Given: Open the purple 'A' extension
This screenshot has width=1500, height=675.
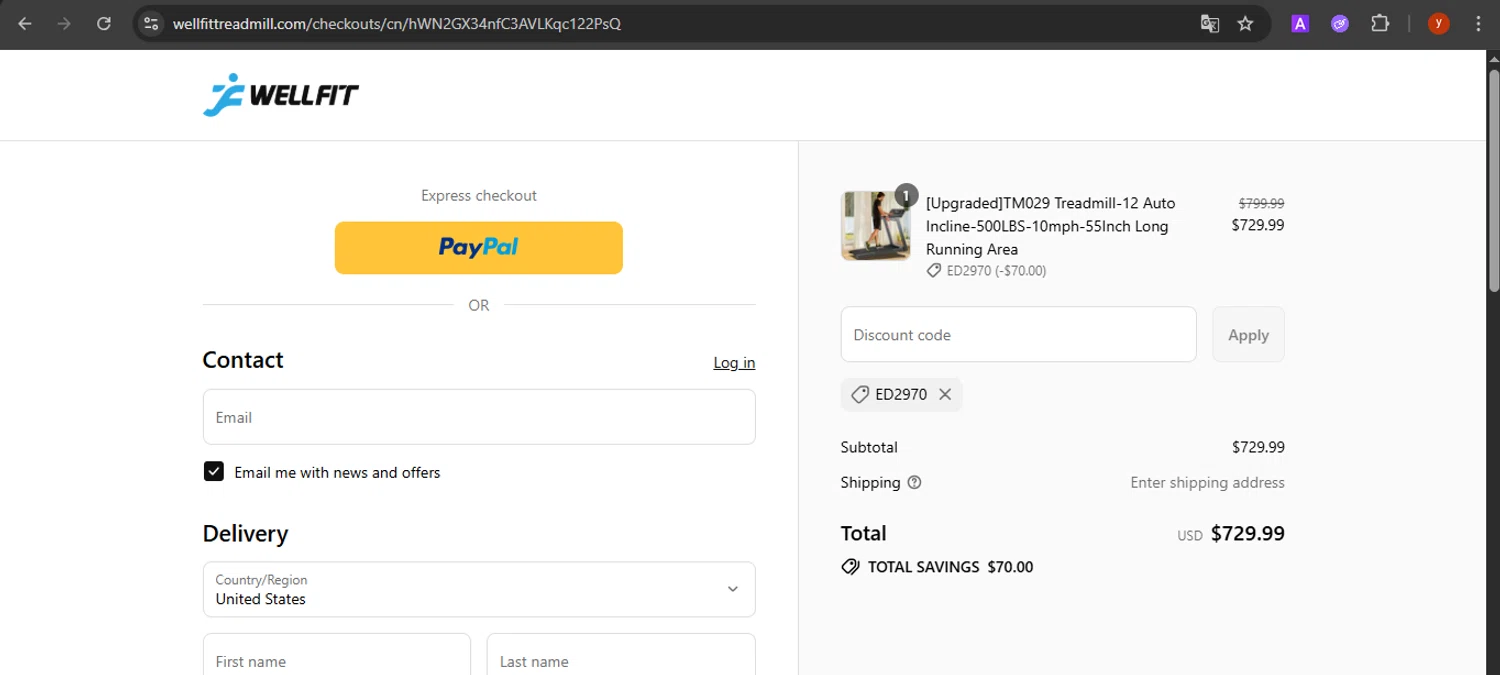Looking at the screenshot, I should point(1300,23).
